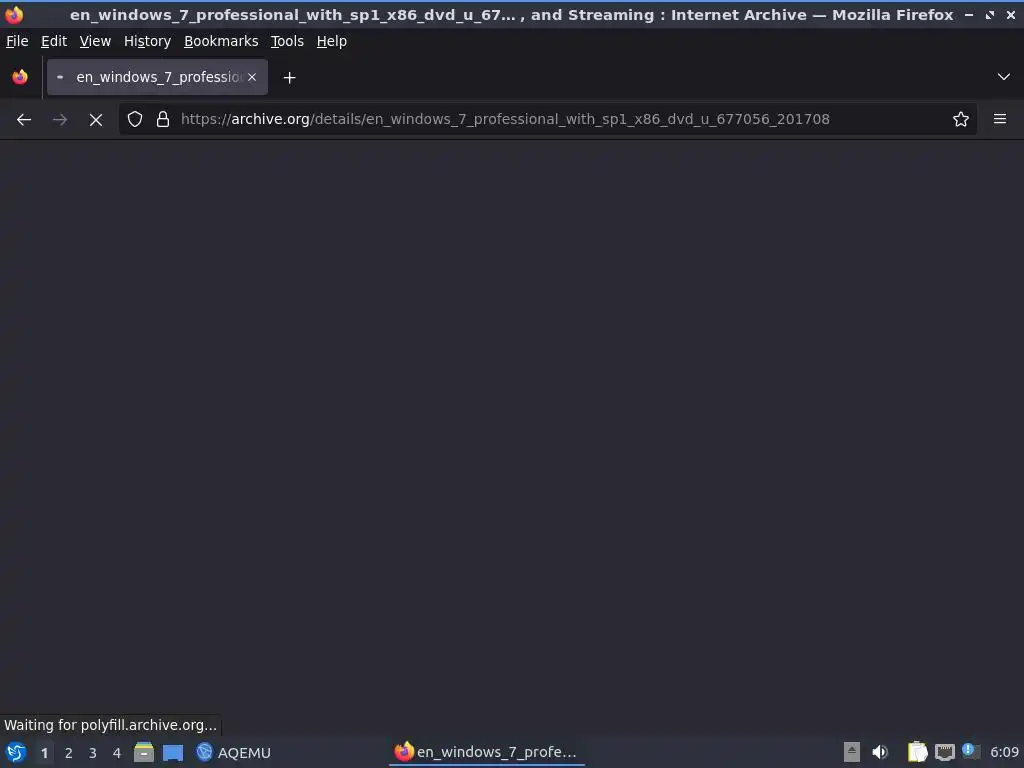Switch to workspace 3
Screen dimensions: 1024x768
(93, 753)
